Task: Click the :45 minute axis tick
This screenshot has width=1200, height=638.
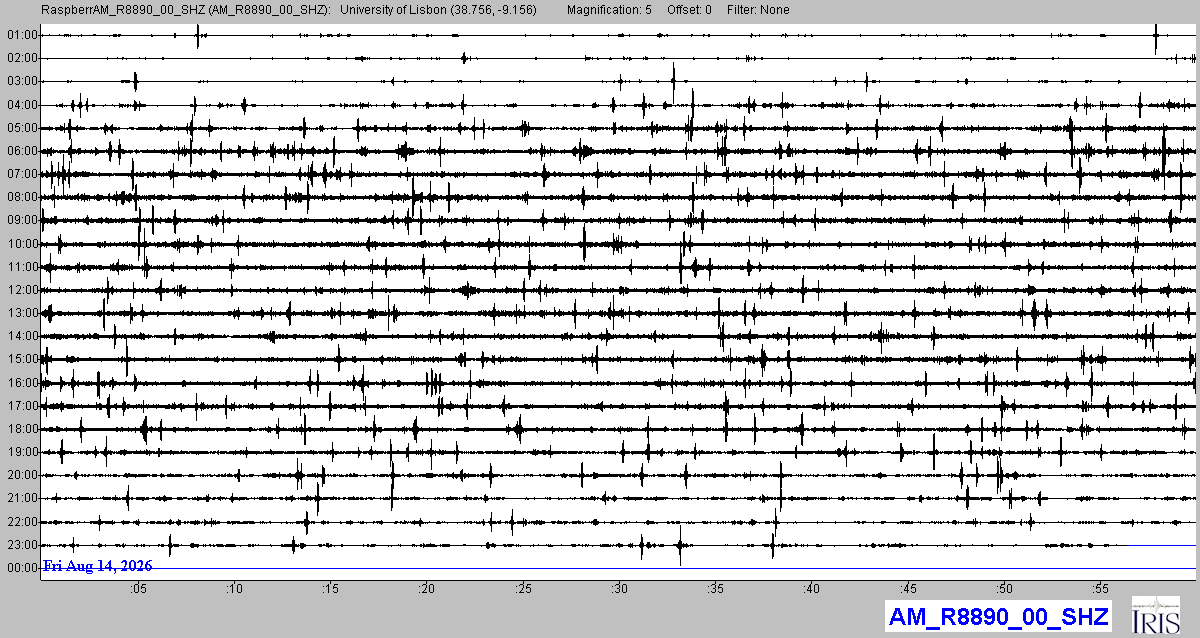Action: [x=908, y=588]
